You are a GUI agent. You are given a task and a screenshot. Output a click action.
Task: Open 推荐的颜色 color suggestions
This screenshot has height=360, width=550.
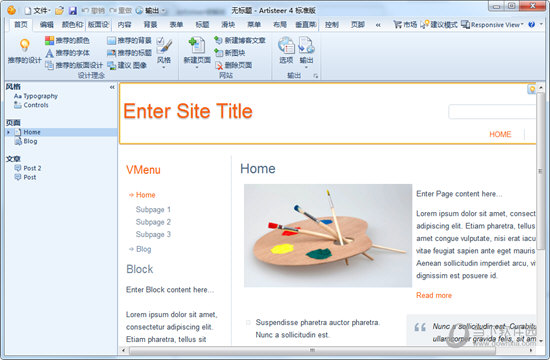tap(67, 41)
